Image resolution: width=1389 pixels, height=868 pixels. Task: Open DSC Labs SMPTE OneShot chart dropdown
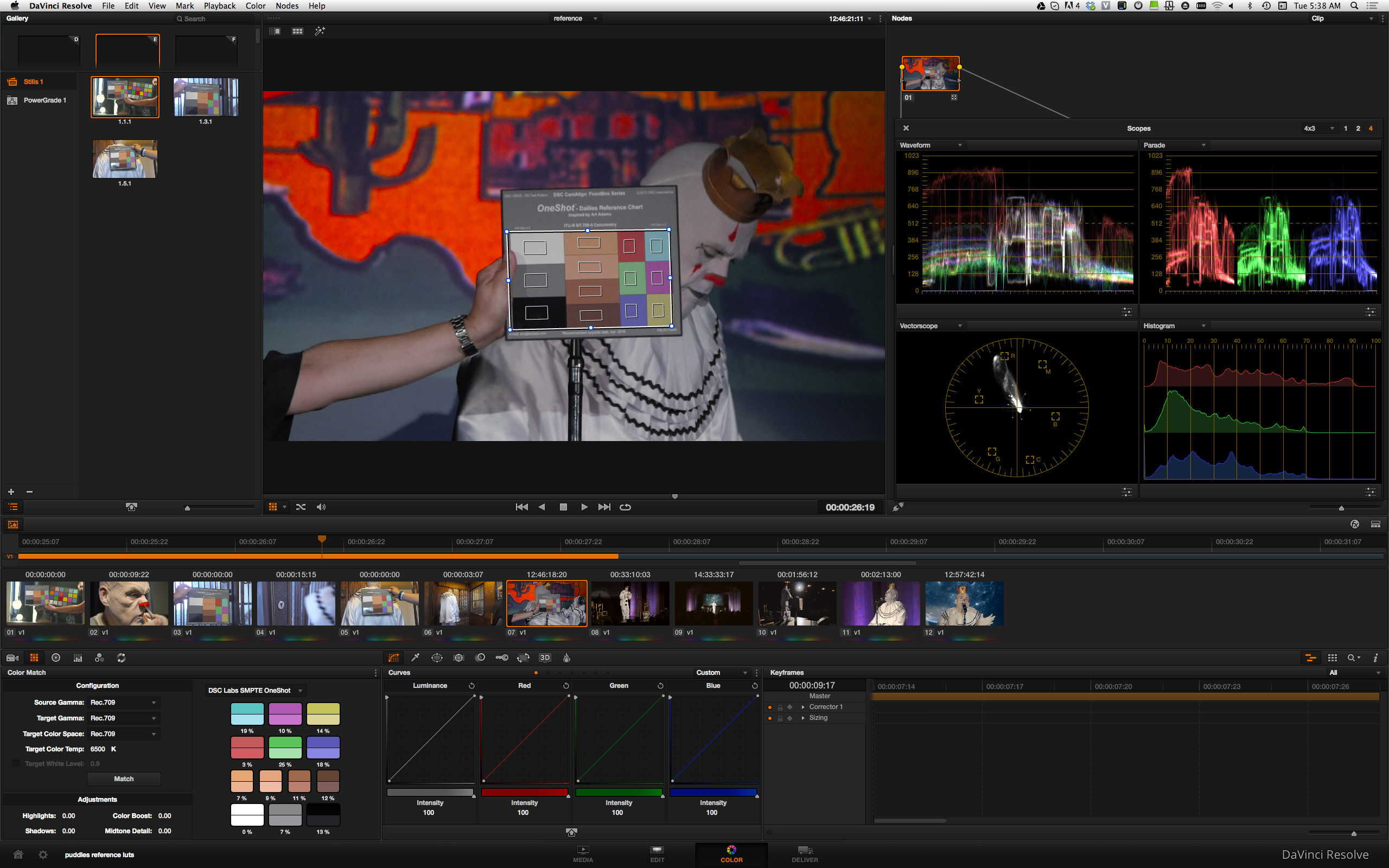click(255, 691)
